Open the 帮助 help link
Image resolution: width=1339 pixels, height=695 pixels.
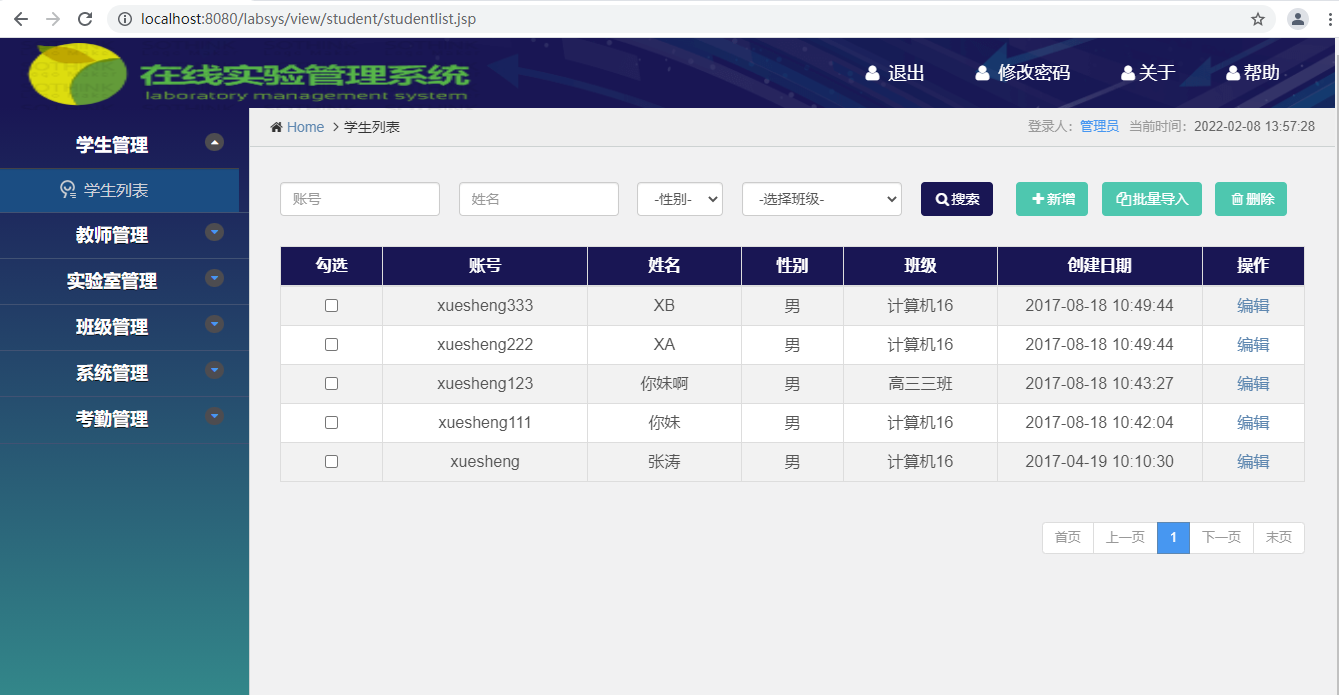[x=1262, y=73]
